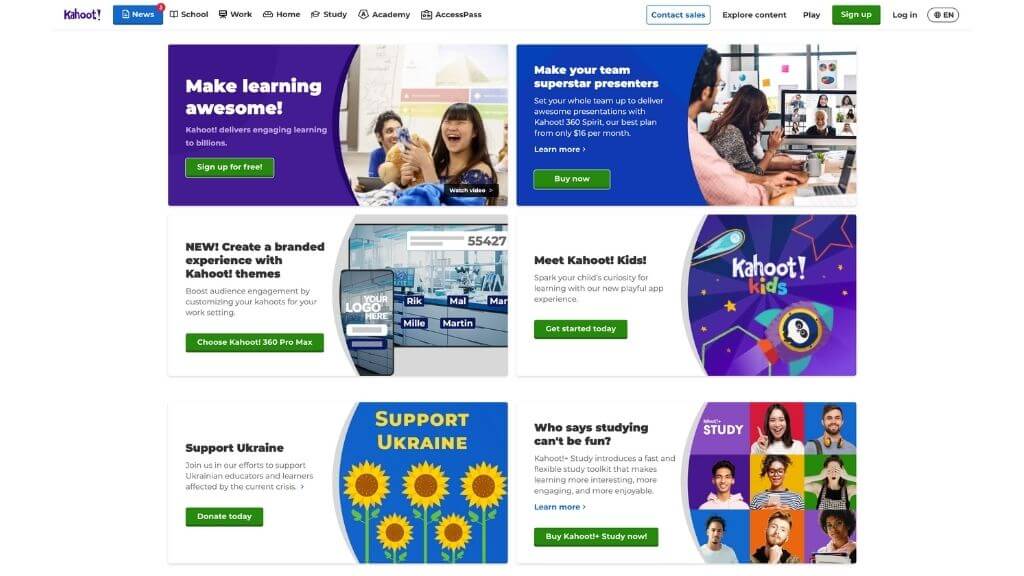Open the AccessPass page

(451, 14)
